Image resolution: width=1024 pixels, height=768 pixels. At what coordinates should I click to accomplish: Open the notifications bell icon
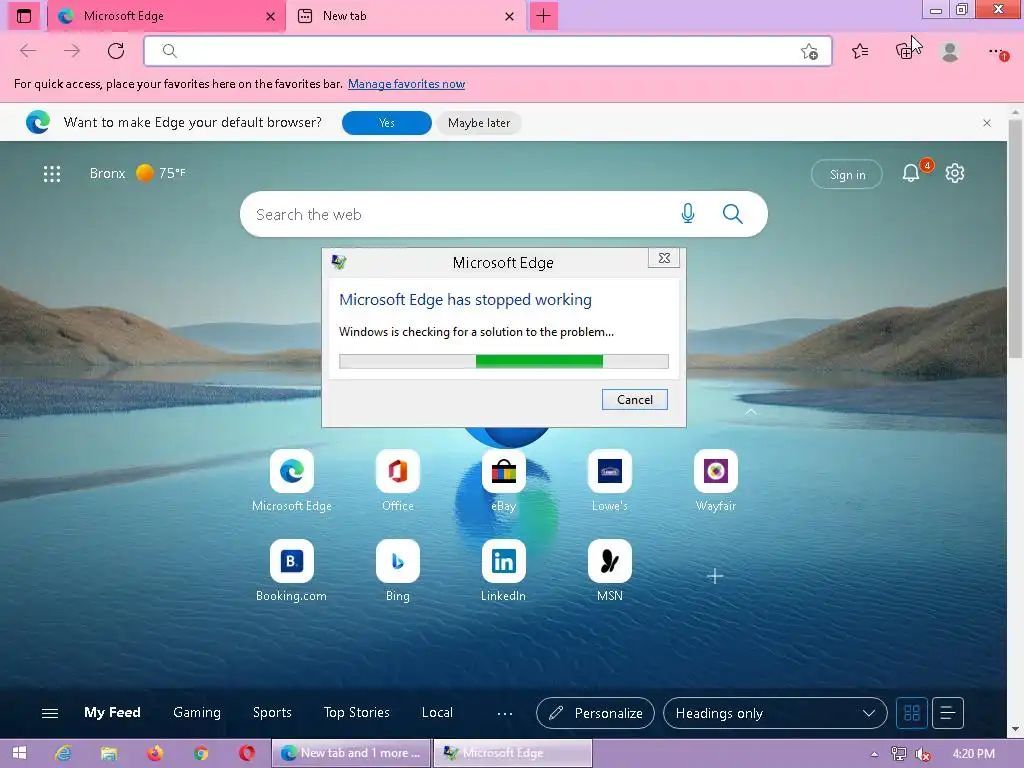pos(910,173)
